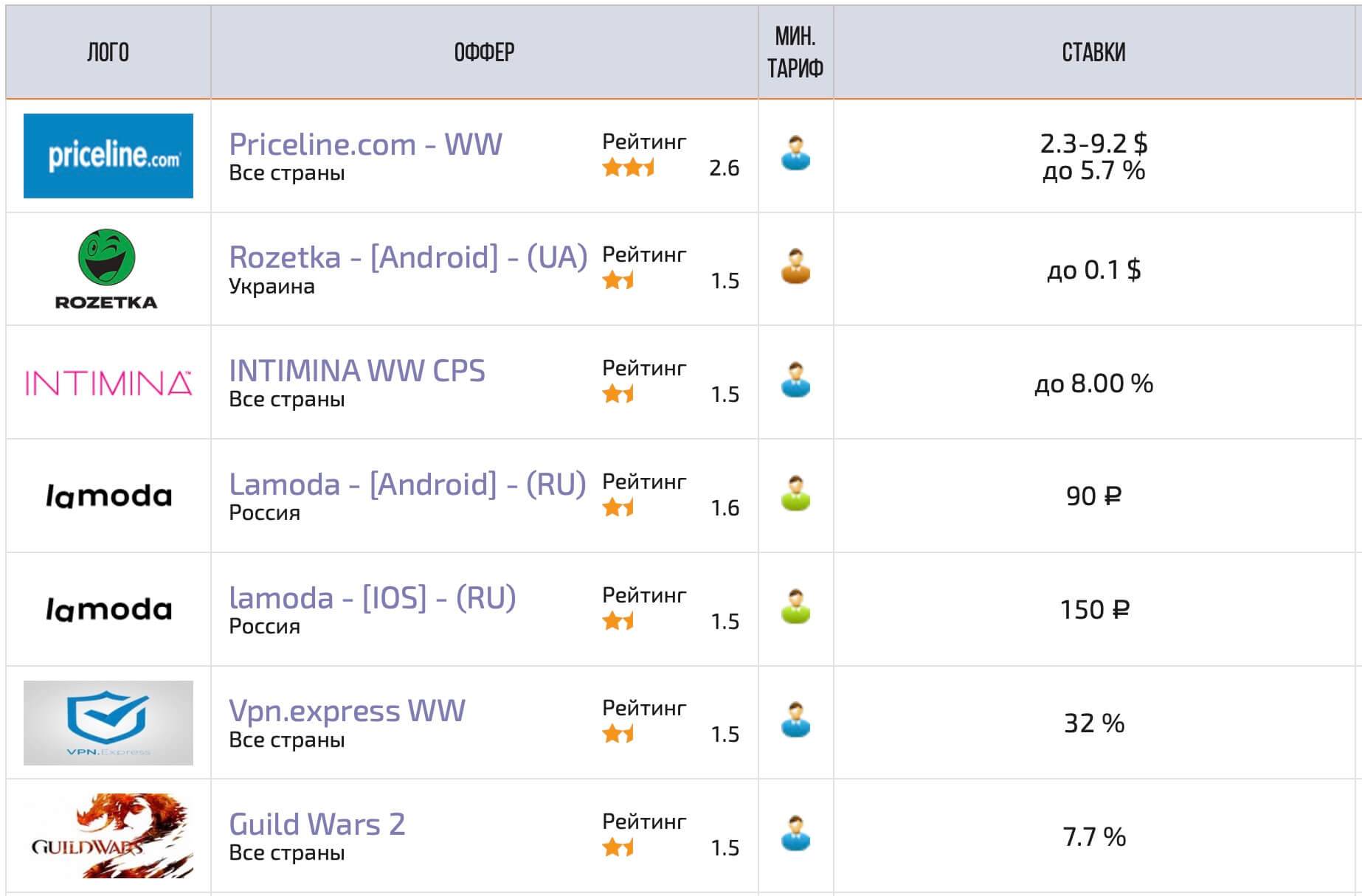Click the priceline.com logo thumbnail

108,156
